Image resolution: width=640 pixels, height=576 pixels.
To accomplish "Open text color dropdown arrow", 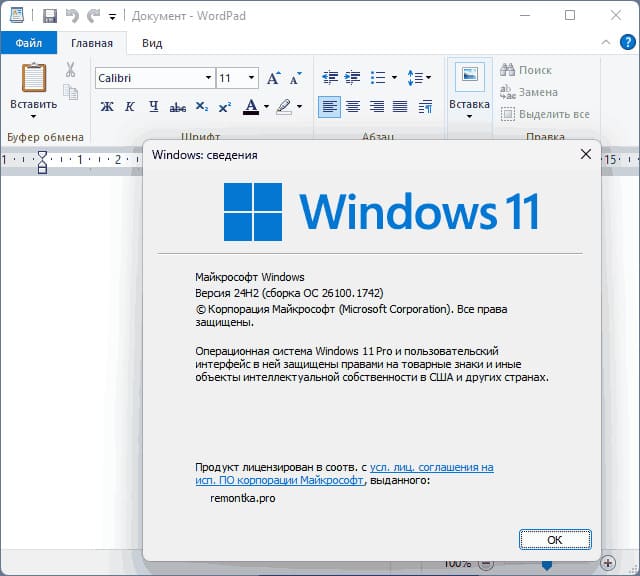I will click(x=267, y=107).
